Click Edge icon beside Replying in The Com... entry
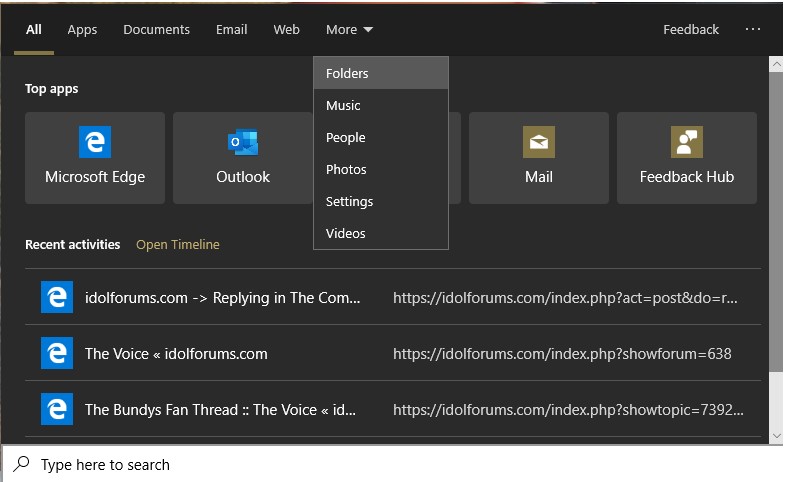785x482 pixels. pyautogui.click(x=57, y=297)
